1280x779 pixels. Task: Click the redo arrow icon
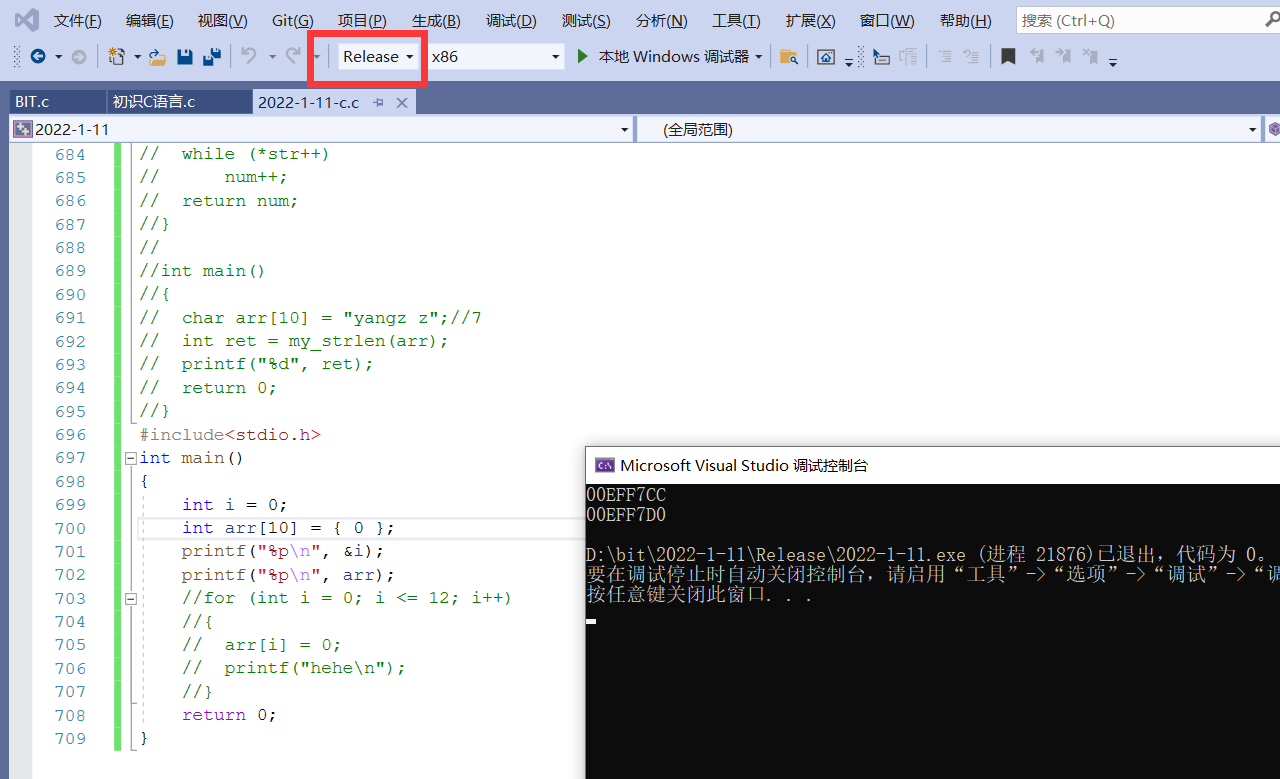pos(293,57)
